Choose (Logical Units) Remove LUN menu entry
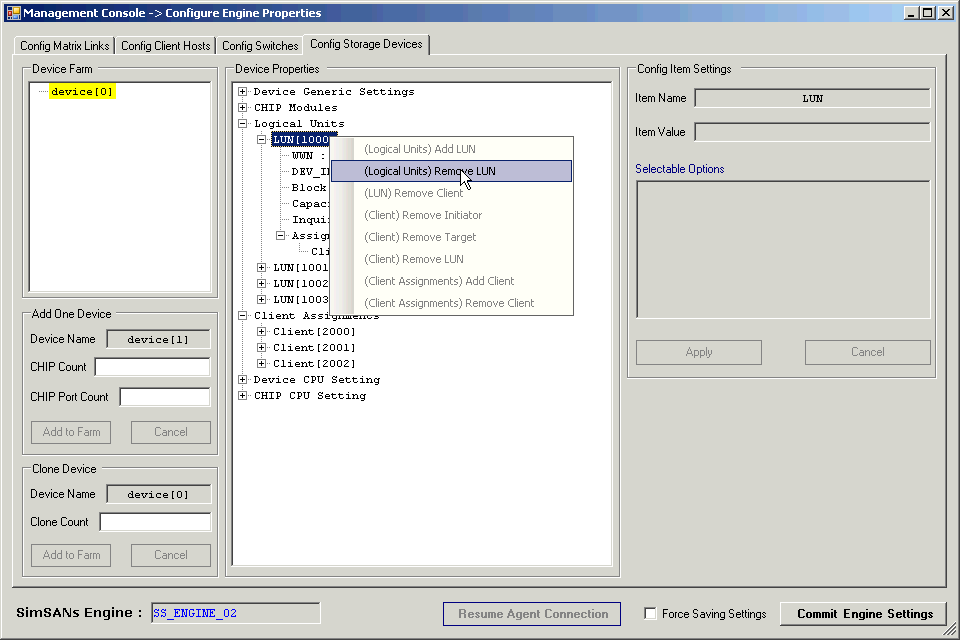This screenshot has height=640, width=960. tap(451, 171)
